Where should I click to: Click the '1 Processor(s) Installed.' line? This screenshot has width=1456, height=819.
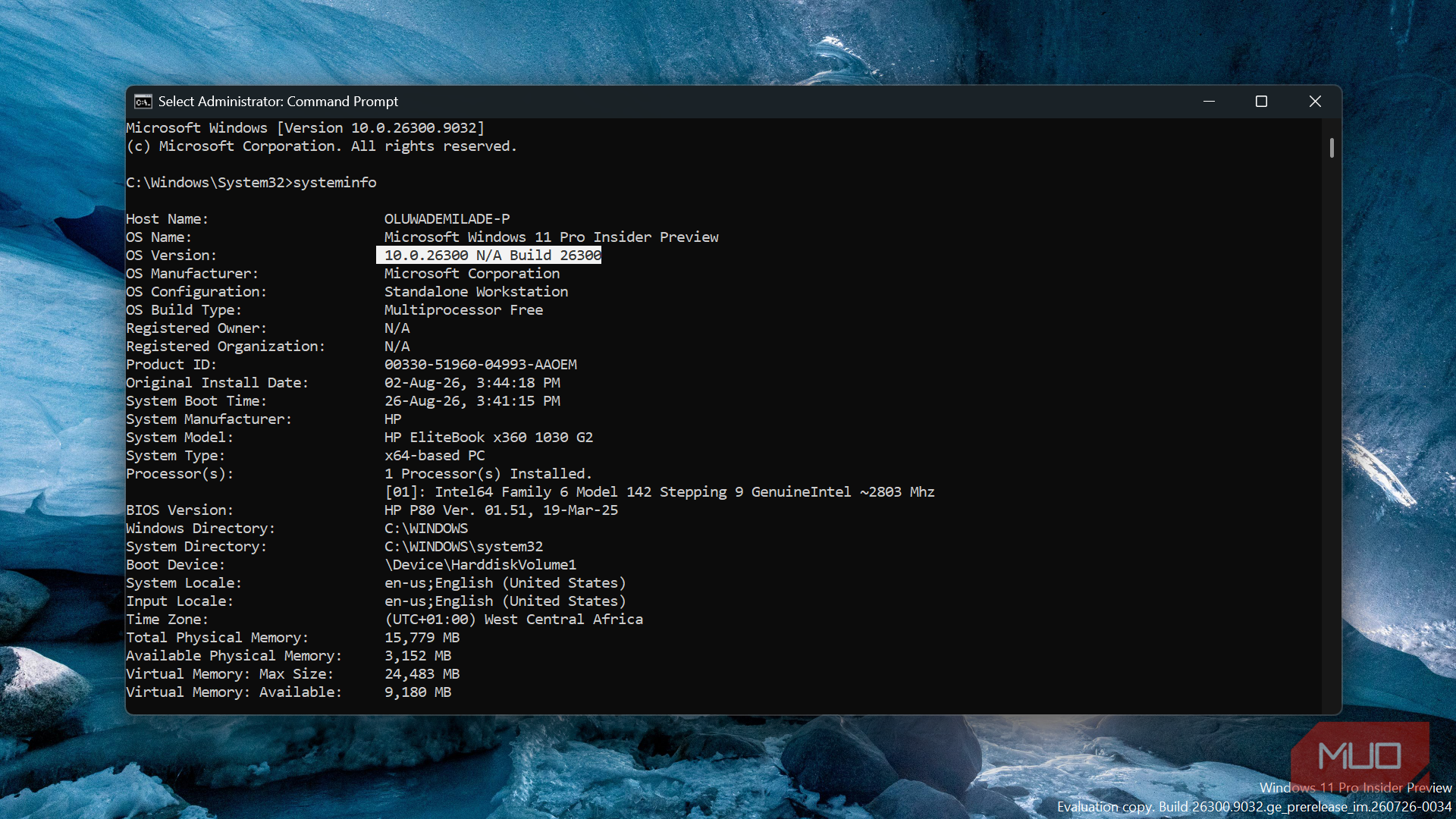point(488,474)
